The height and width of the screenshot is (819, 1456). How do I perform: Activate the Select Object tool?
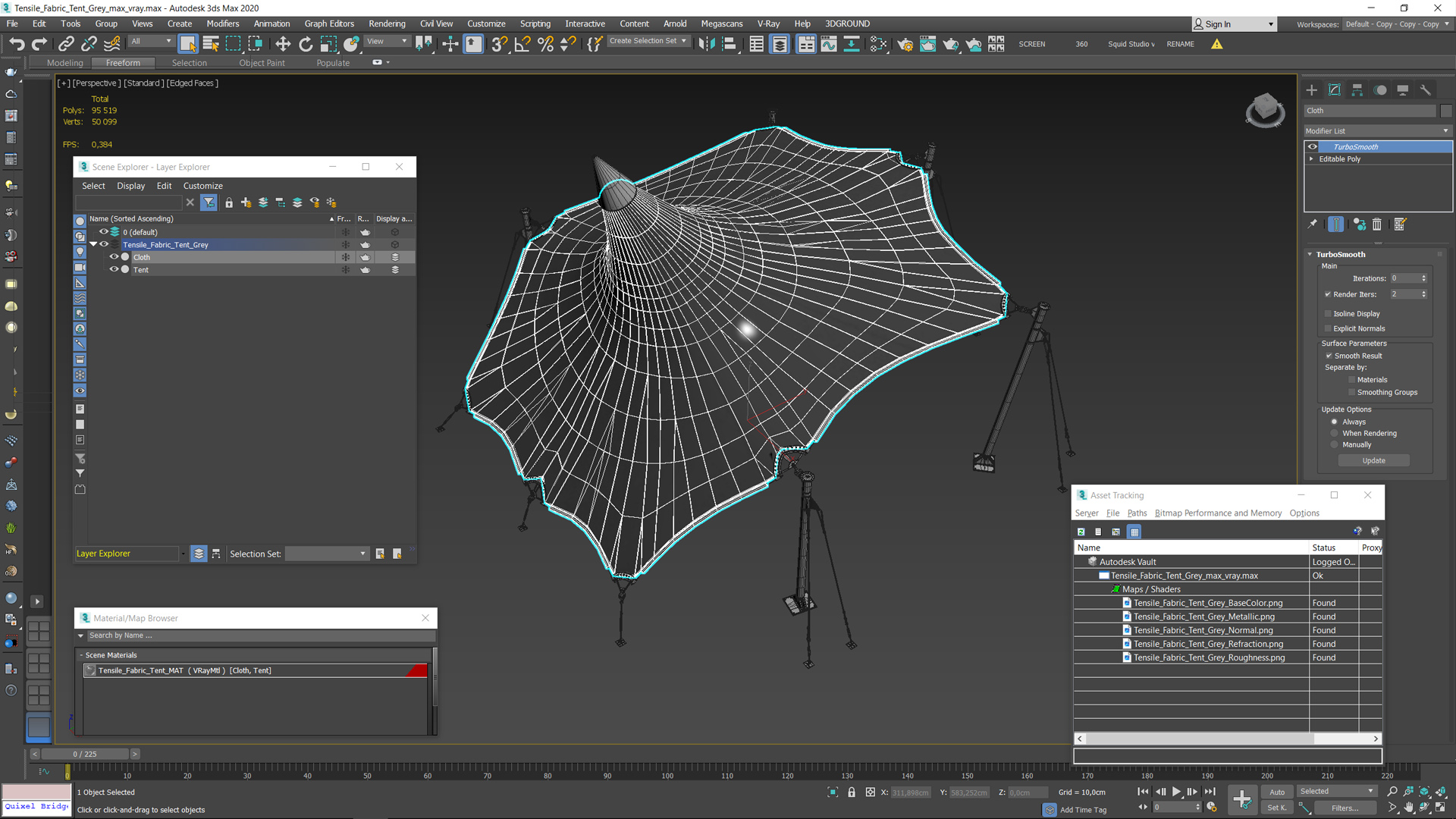[x=188, y=44]
